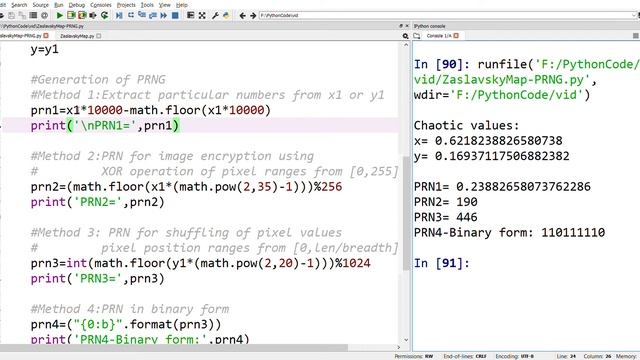
Task: Run selection or current line icon
Action: pos(93,16)
